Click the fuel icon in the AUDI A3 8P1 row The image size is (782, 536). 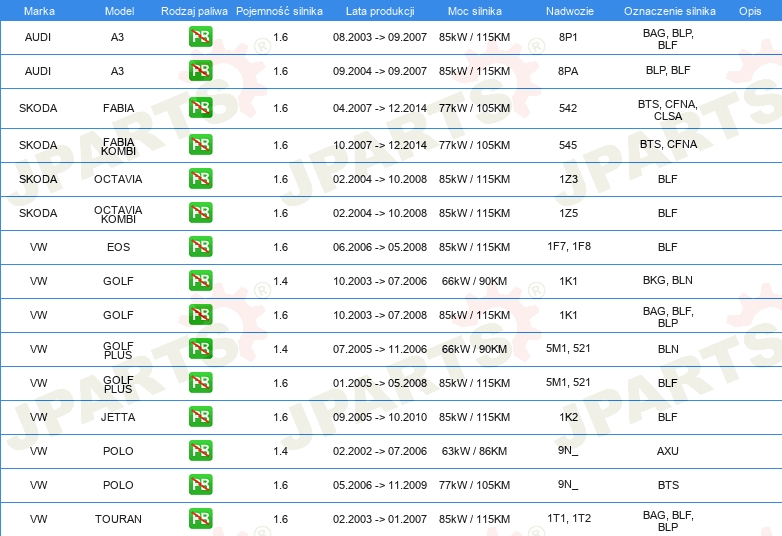click(x=200, y=37)
